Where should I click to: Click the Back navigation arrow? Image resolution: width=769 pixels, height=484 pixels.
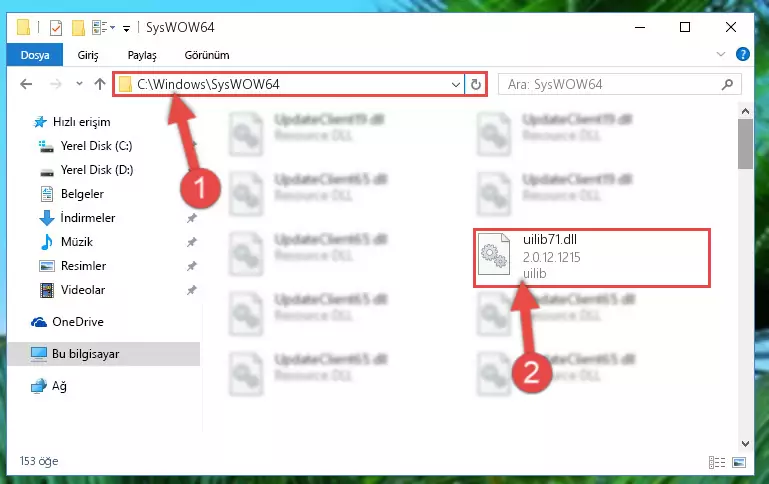coord(26,84)
